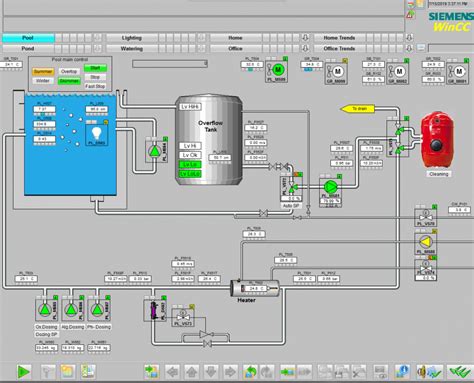Switch to the Pool screen tab

click(x=28, y=38)
